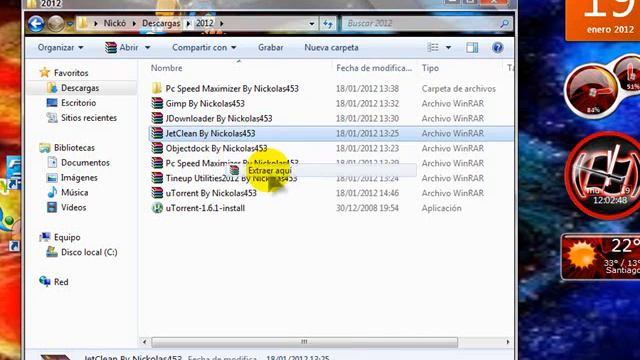Sort by the Fecha de modifica... column header
The image size is (640, 360).
click(x=374, y=68)
